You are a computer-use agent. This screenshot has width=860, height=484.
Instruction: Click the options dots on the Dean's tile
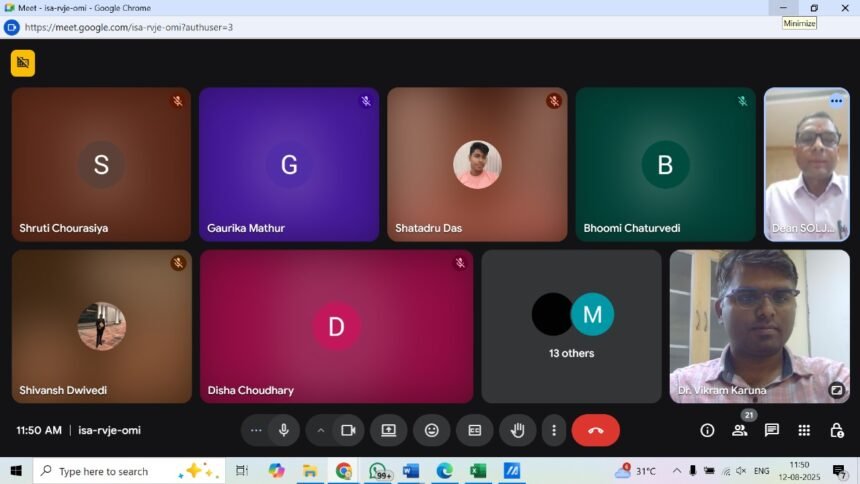click(x=836, y=101)
